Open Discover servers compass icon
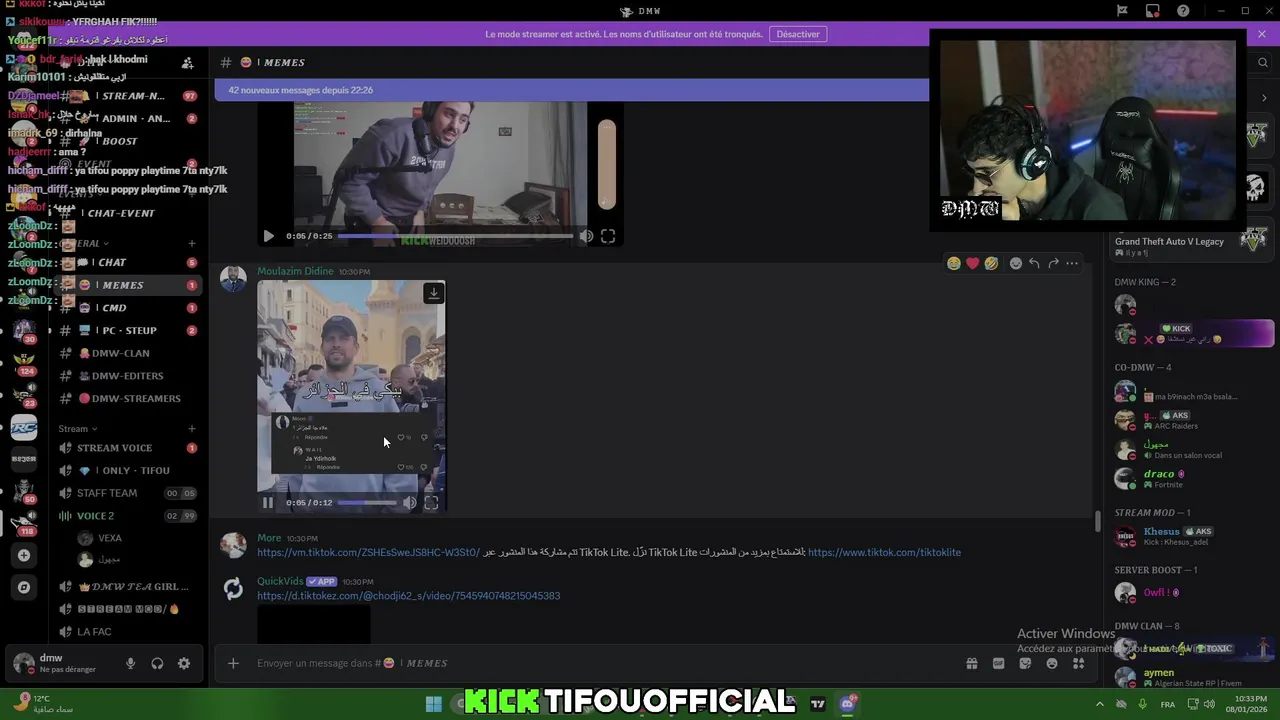The image size is (1280, 720). pos(24,587)
